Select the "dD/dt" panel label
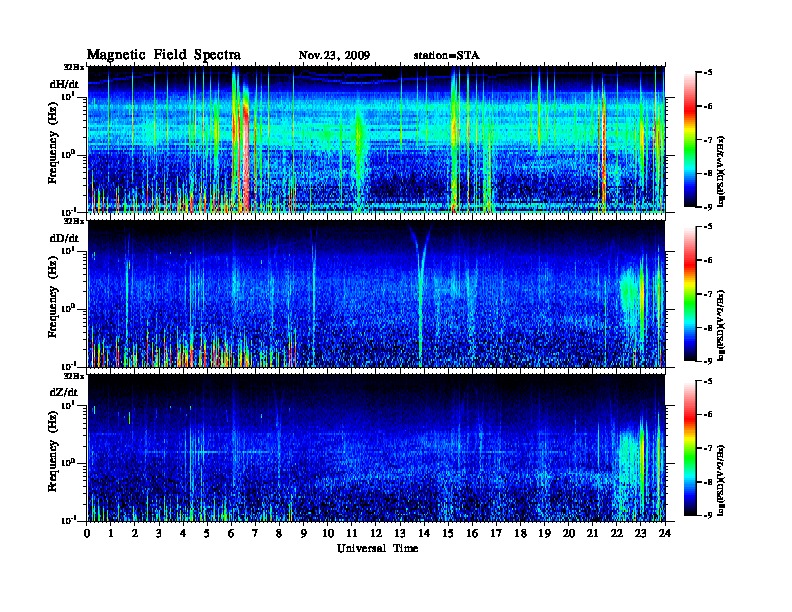 (64, 238)
